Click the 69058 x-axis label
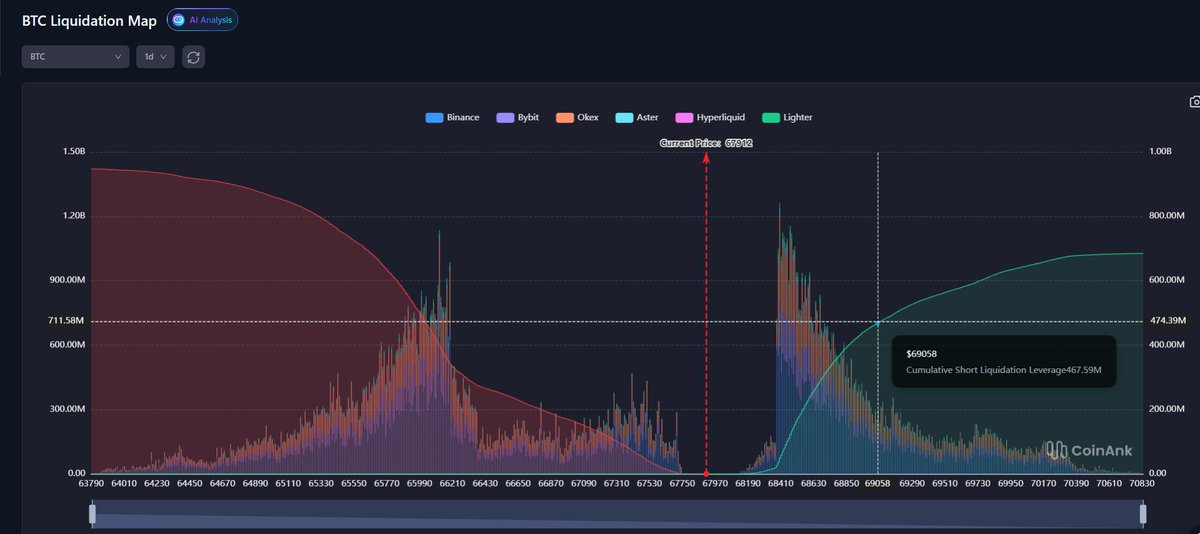 [878, 484]
